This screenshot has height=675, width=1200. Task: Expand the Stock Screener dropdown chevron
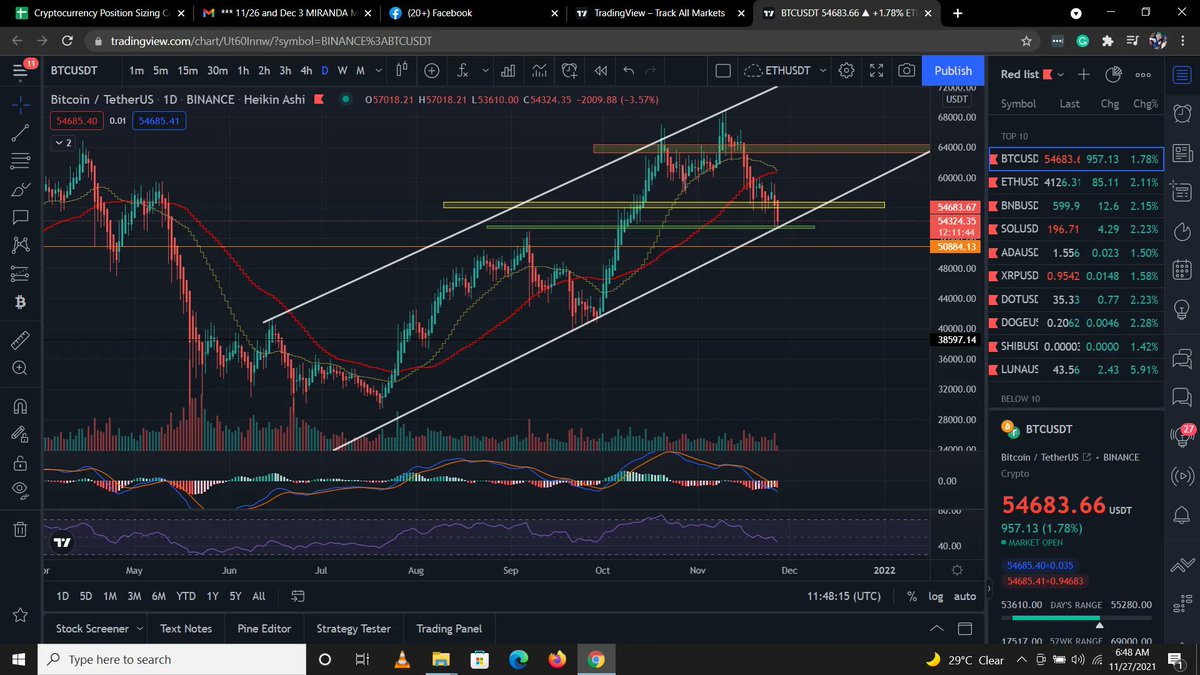coord(139,628)
